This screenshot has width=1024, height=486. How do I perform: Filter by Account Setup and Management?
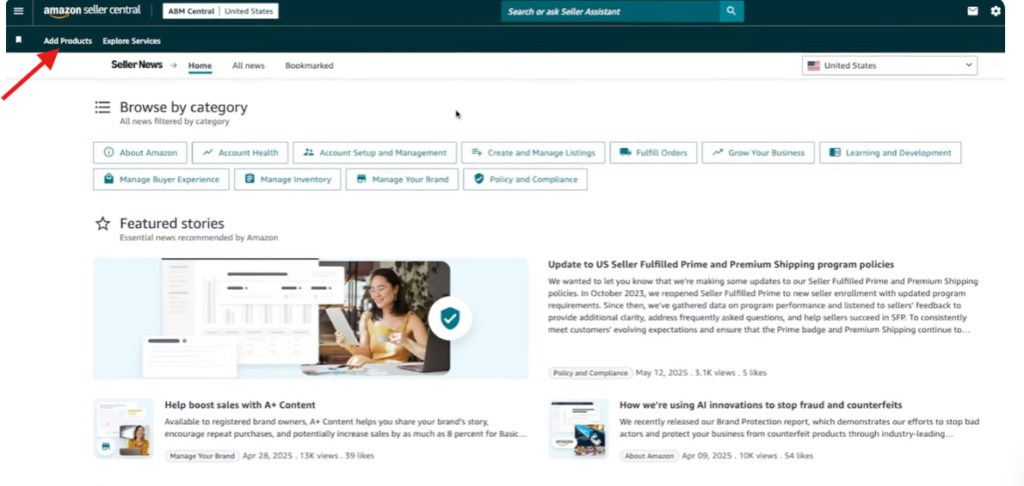point(374,153)
